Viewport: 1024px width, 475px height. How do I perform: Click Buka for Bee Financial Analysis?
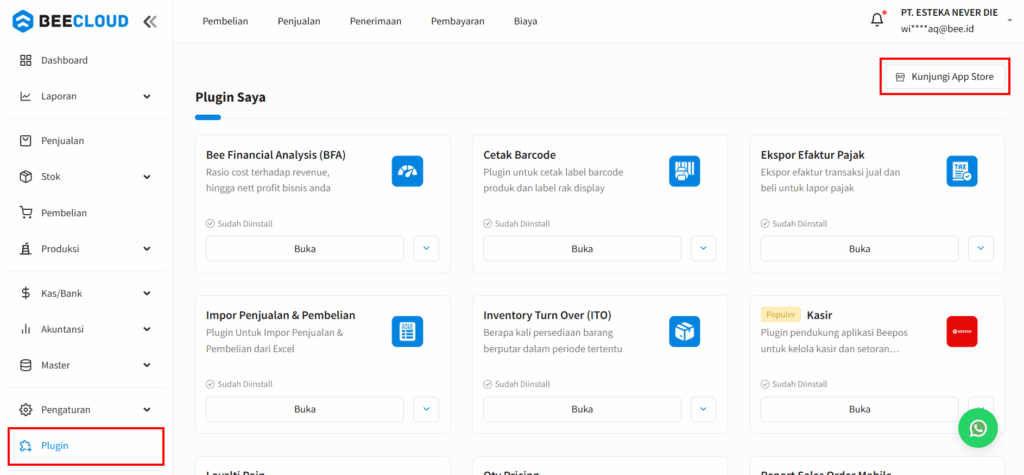click(305, 249)
